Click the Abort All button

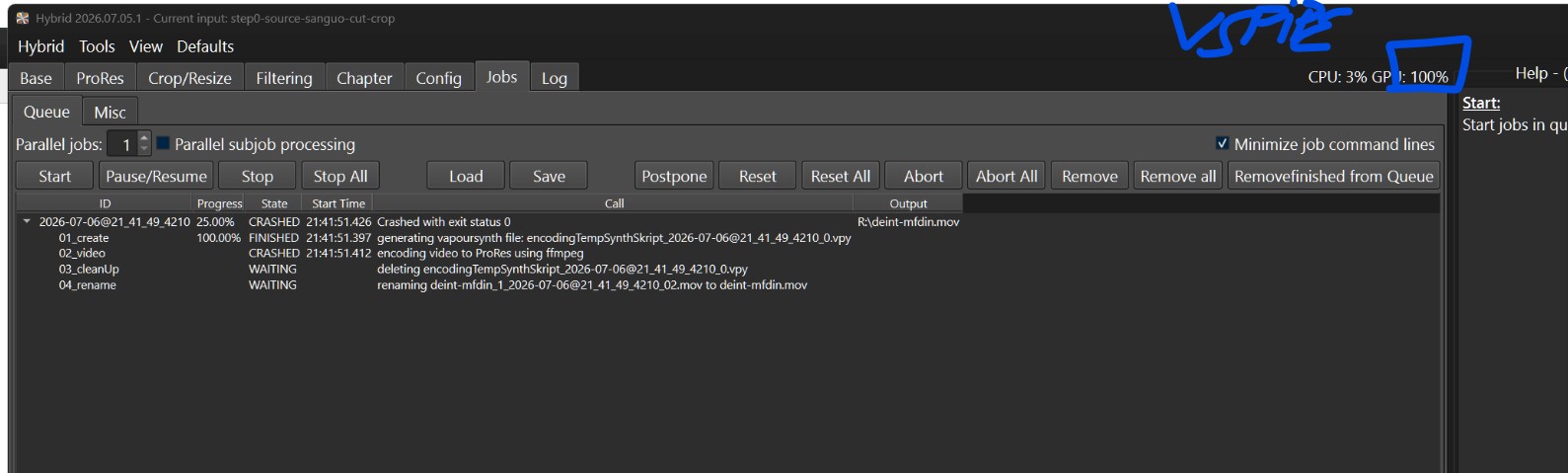point(1007,176)
